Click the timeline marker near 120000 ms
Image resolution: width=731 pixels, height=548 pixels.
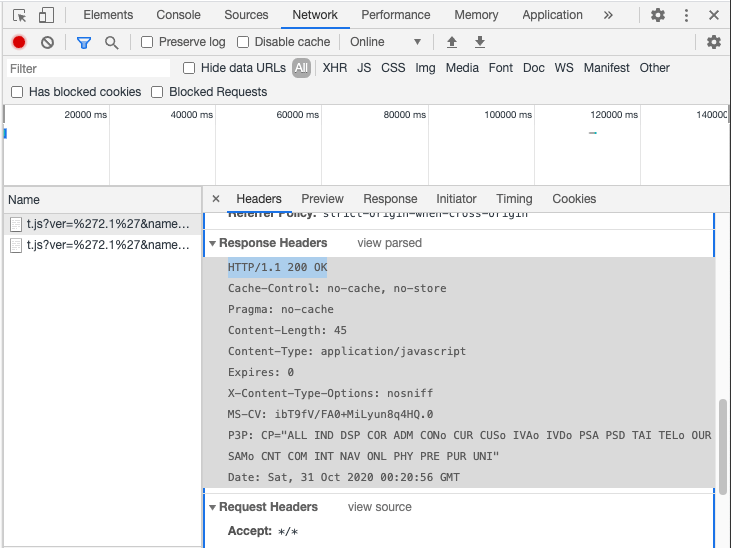[x=593, y=133]
